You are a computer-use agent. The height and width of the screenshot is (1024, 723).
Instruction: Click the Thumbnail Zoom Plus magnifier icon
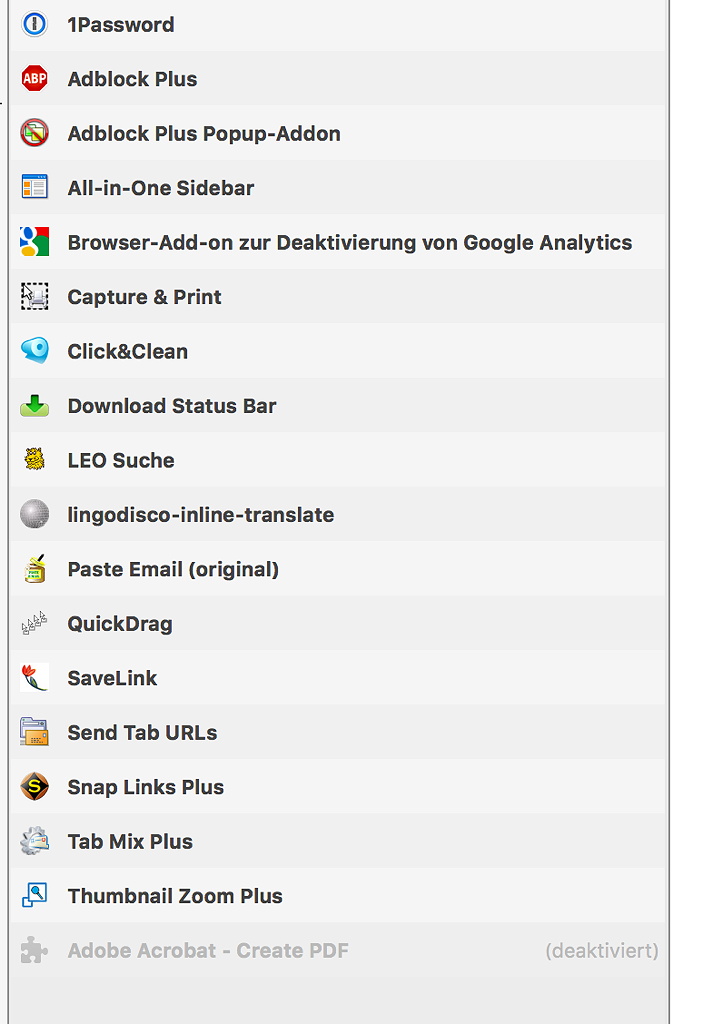tap(34, 896)
